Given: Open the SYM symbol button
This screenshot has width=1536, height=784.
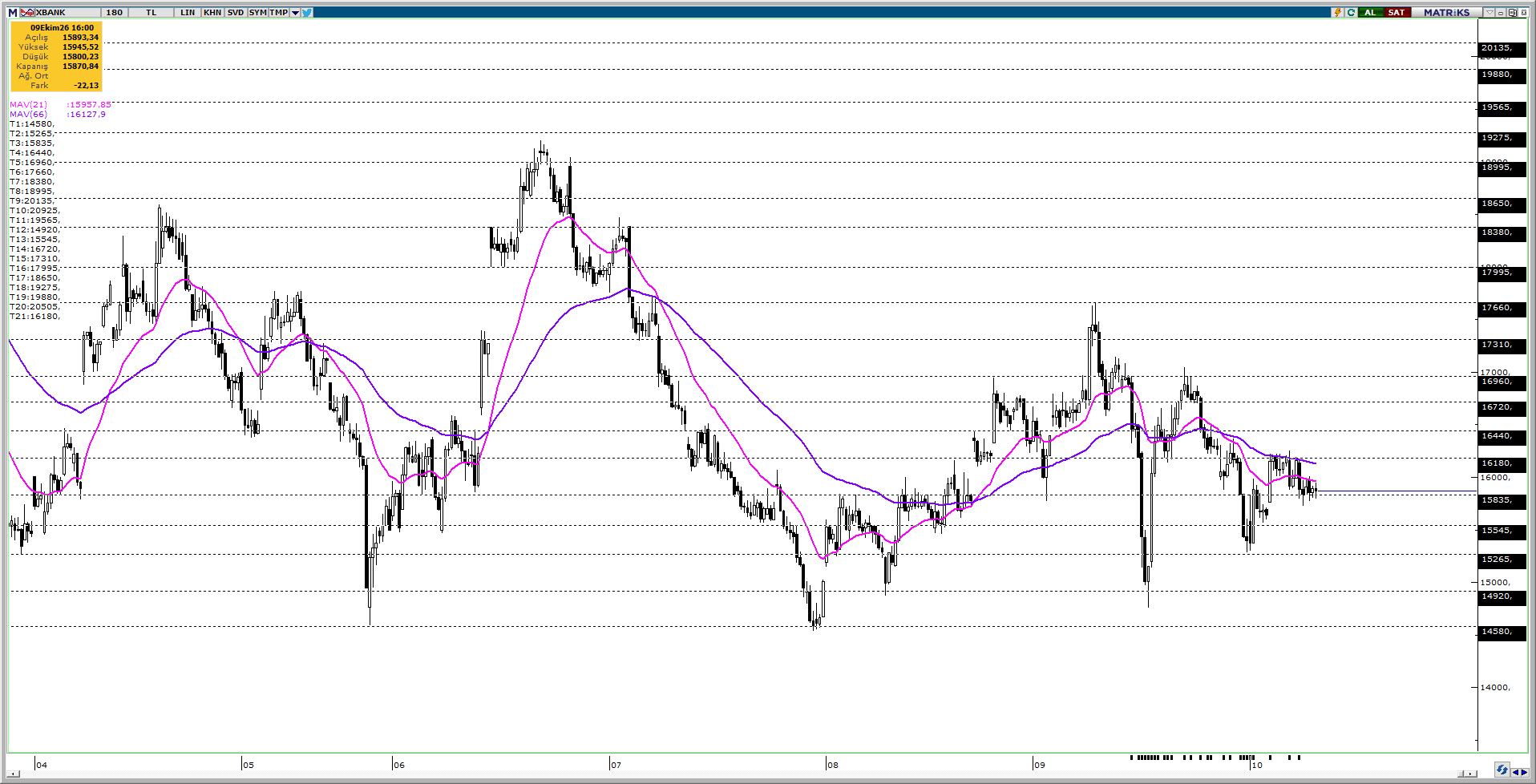Looking at the screenshot, I should (257, 13).
